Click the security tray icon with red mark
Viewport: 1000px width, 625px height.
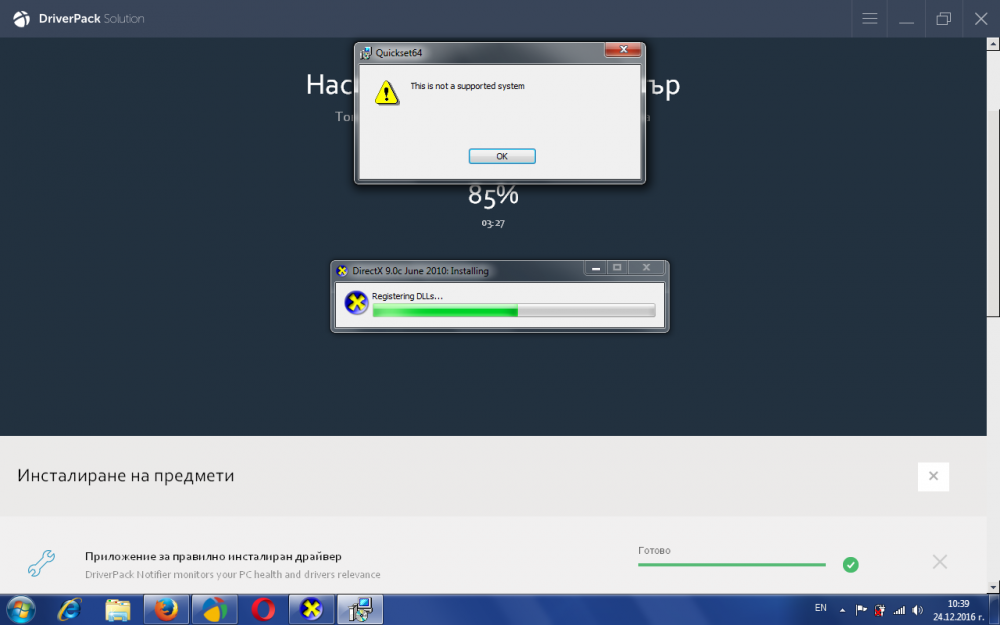click(879, 610)
